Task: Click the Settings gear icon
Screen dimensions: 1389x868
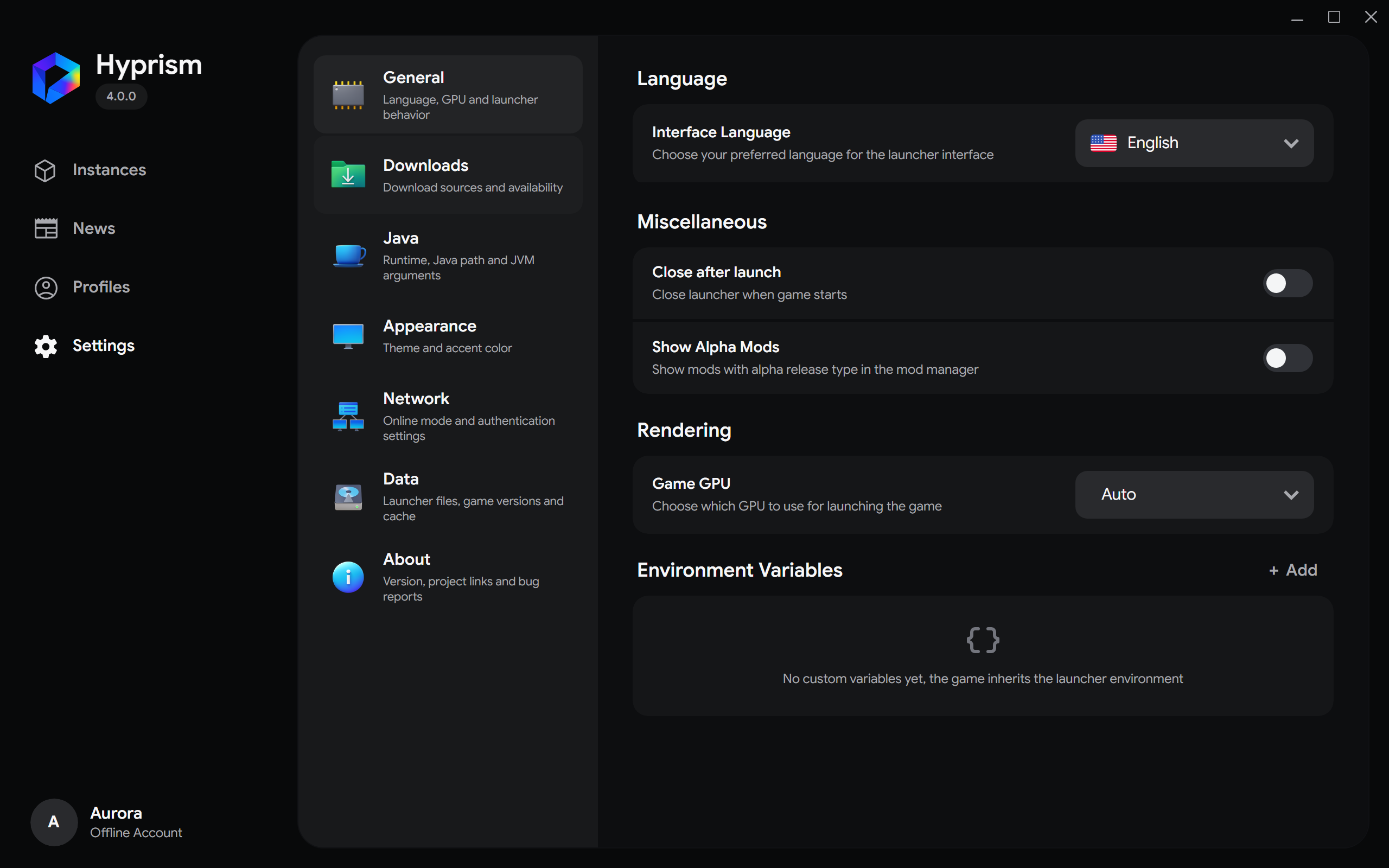Action: point(46,346)
